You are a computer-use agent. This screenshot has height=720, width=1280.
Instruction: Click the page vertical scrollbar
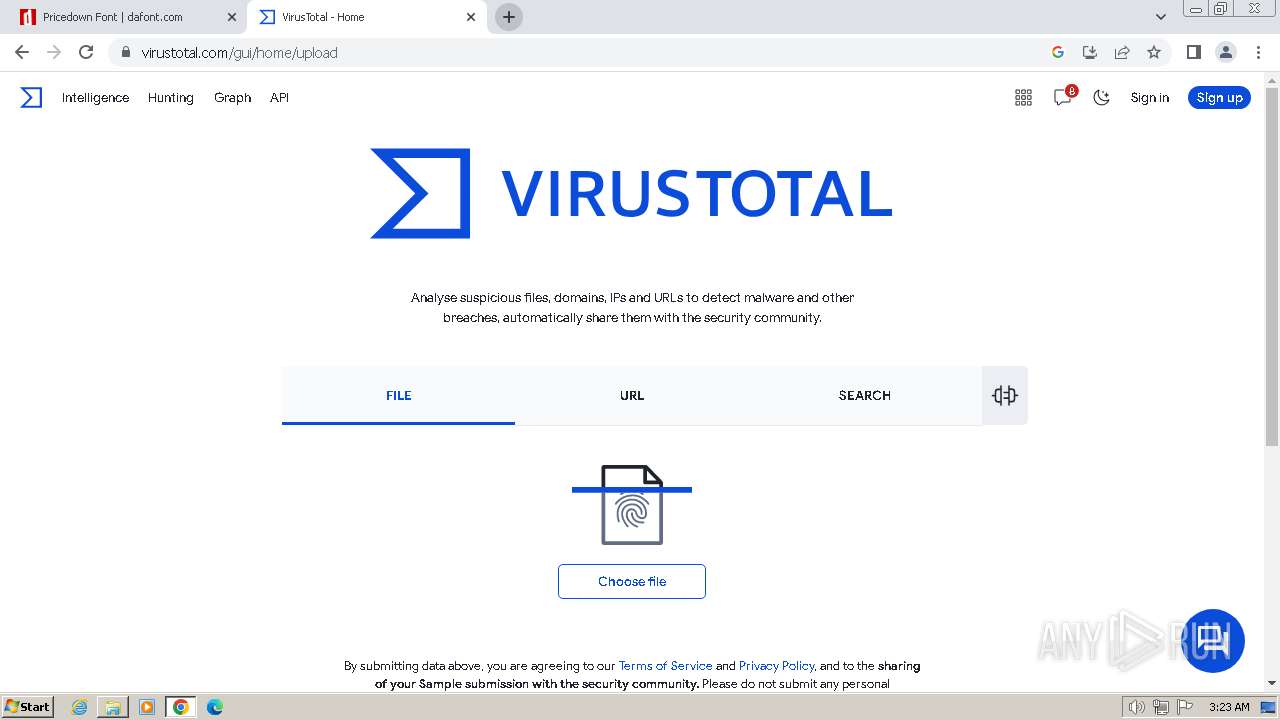(1272, 266)
